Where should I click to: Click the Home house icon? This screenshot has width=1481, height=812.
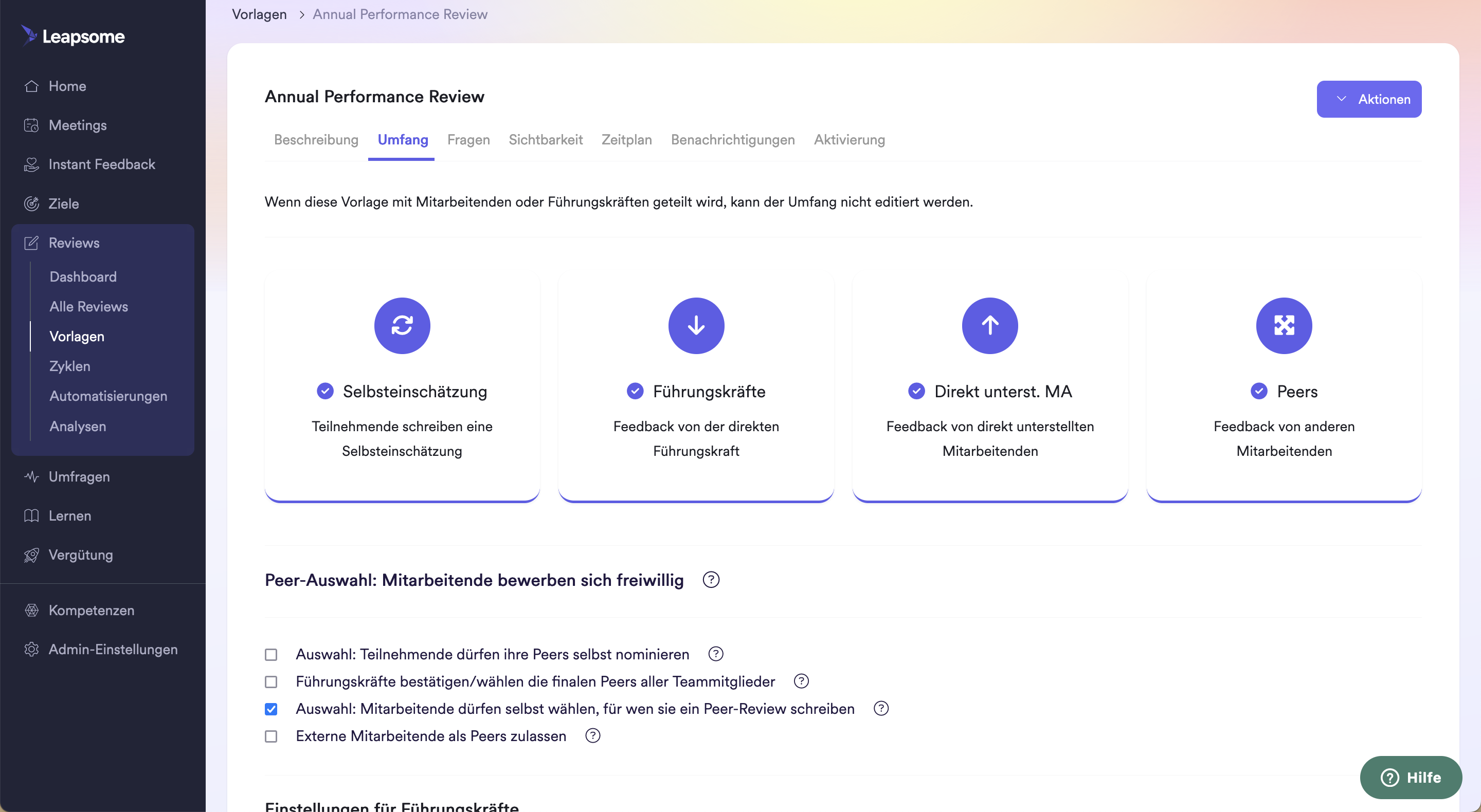[x=31, y=86]
